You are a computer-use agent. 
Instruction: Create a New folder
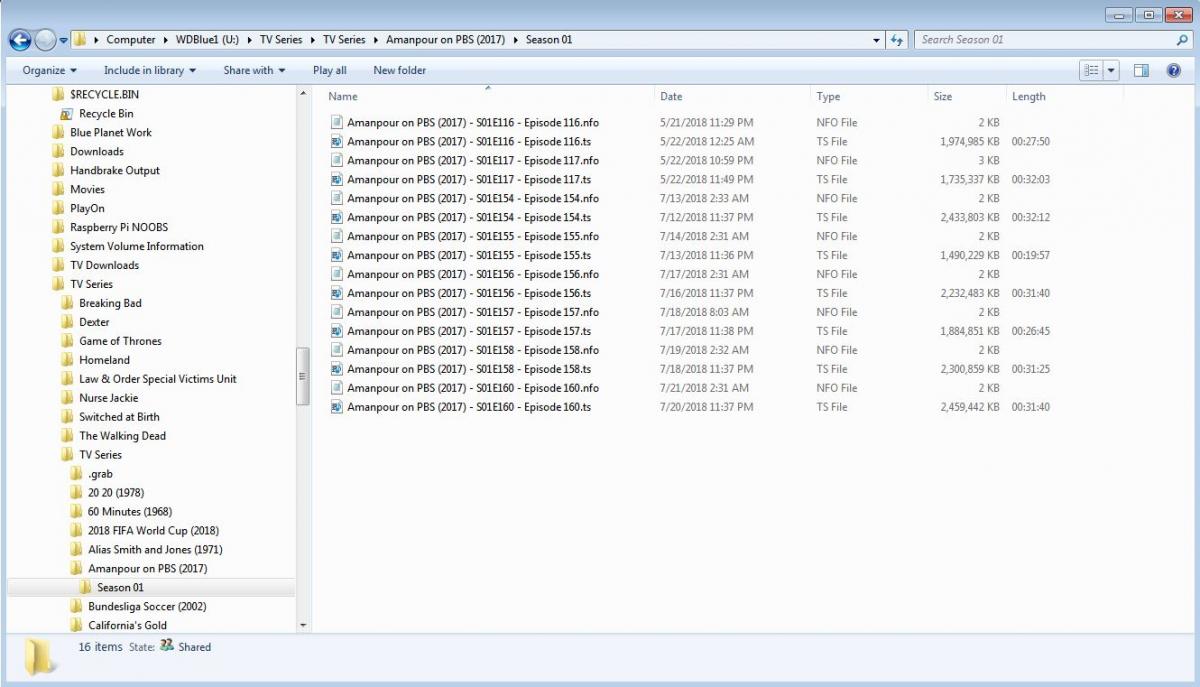pyautogui.click(x=399, y=70)
